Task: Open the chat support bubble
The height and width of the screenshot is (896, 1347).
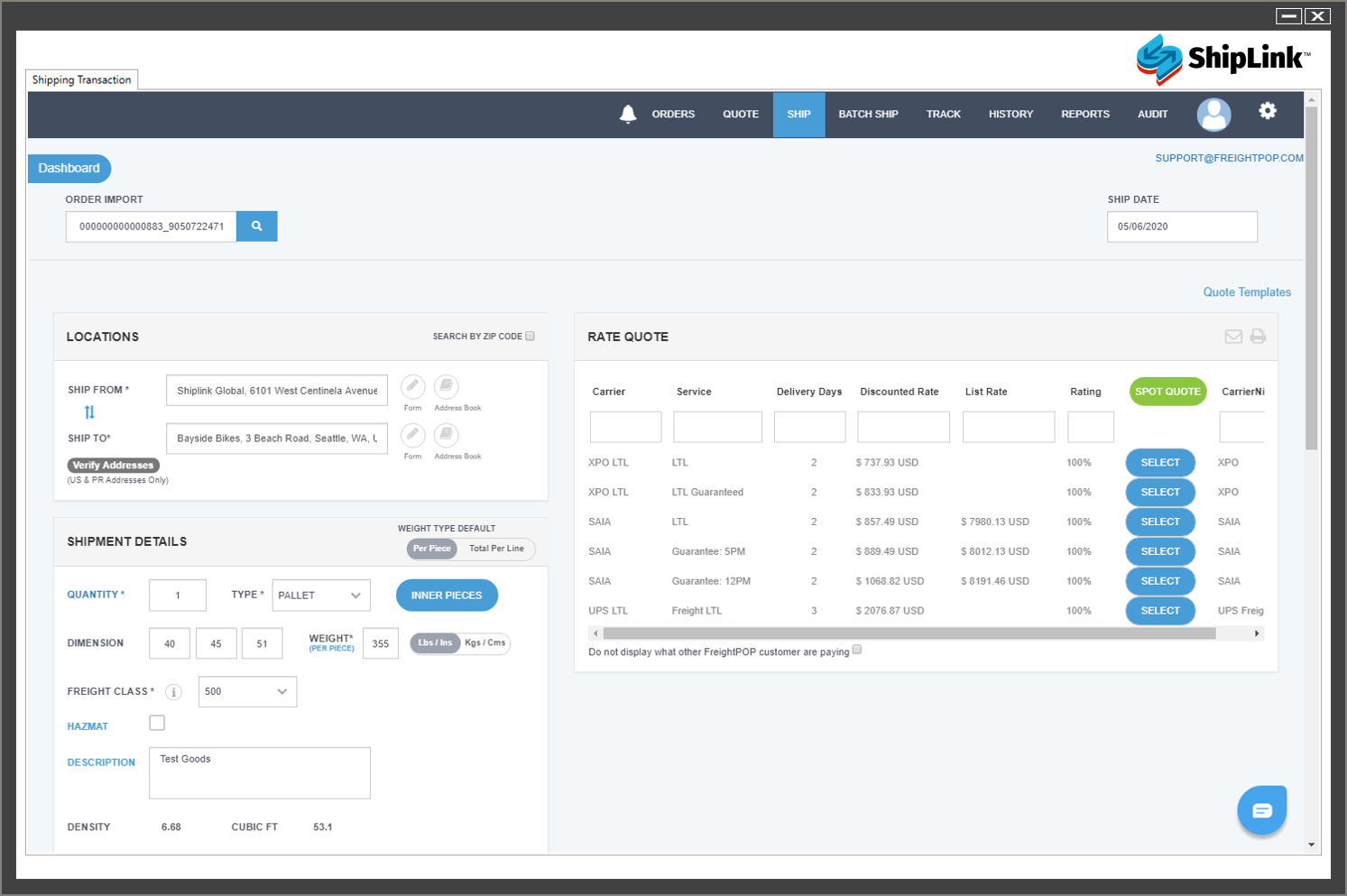Action: coord(1261,810)
